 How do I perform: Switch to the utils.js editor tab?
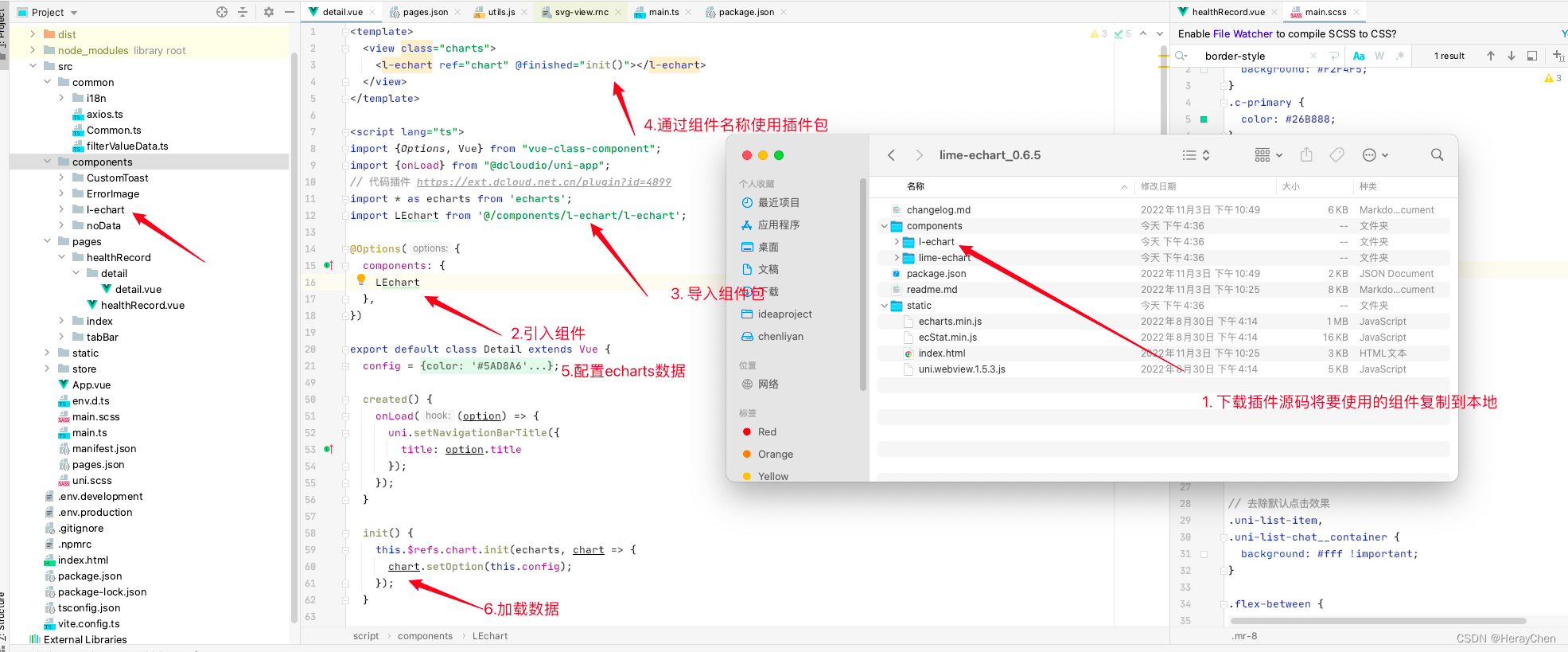[501, 12]
